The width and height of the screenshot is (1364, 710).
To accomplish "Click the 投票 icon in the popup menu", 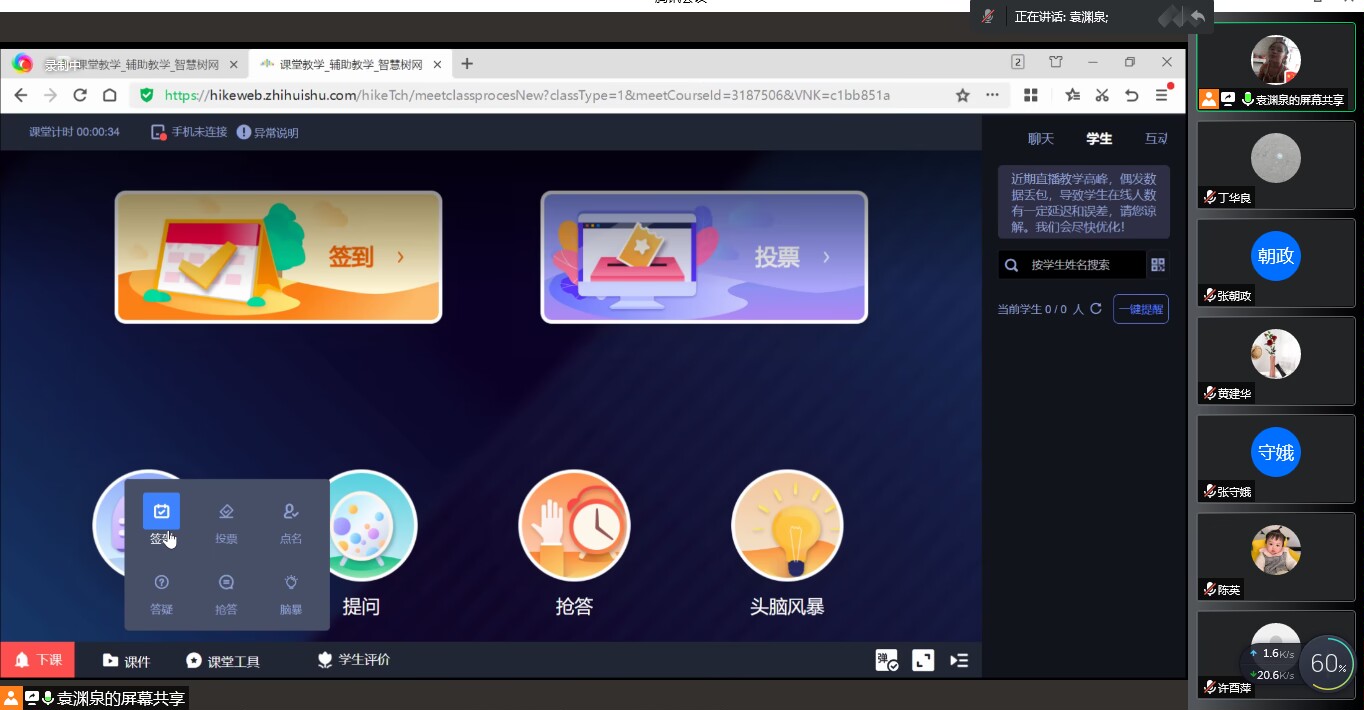I will tap(226, 512).
